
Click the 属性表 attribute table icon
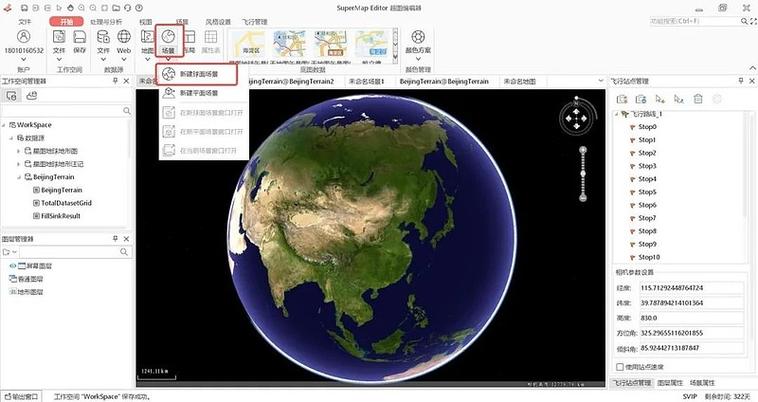211,36
